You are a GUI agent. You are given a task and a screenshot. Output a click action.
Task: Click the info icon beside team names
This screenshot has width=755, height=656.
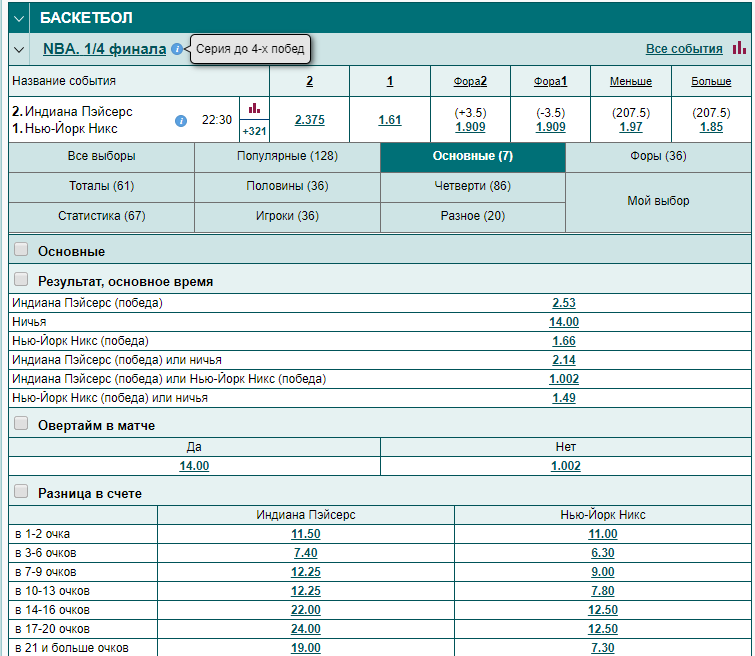[181, 121]
